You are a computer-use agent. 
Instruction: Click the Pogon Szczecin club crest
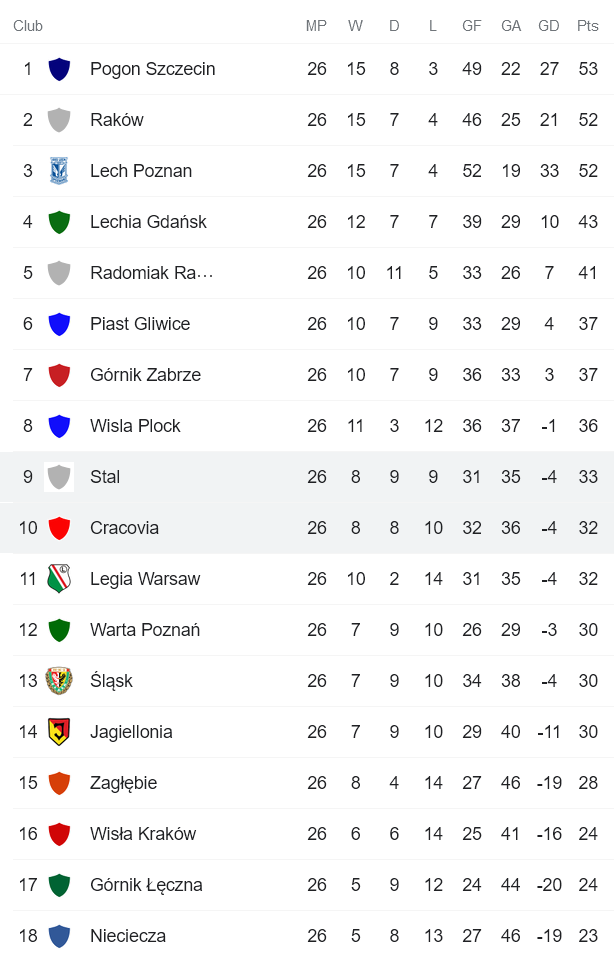coord(59,69)
